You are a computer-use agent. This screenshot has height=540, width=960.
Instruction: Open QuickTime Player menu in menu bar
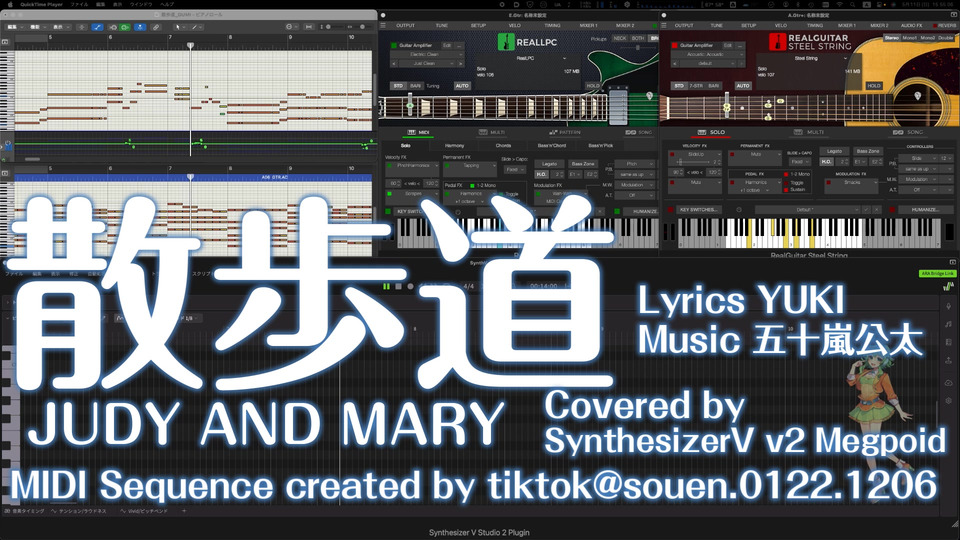tap(41, 4)
